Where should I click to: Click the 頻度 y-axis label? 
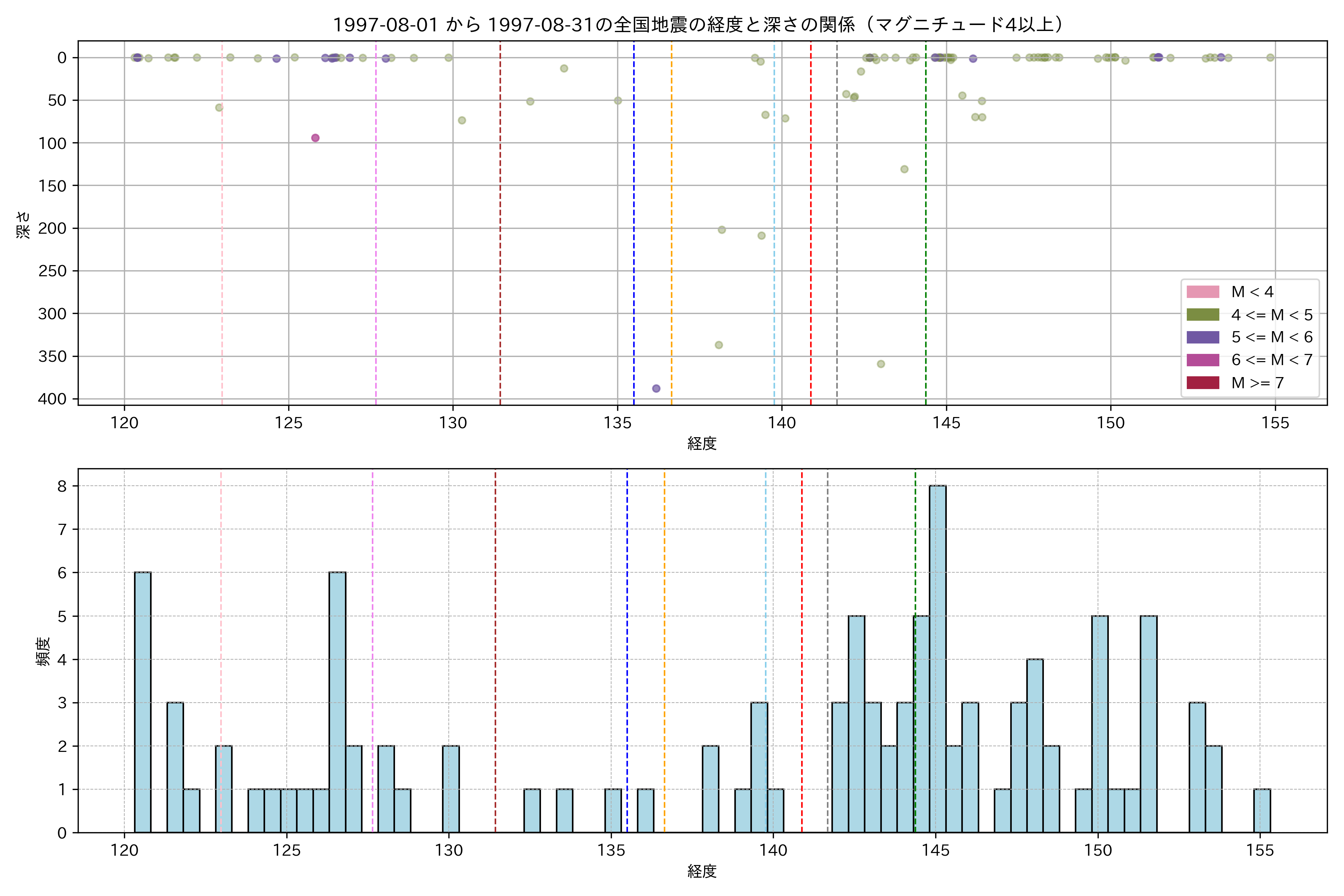43,651
